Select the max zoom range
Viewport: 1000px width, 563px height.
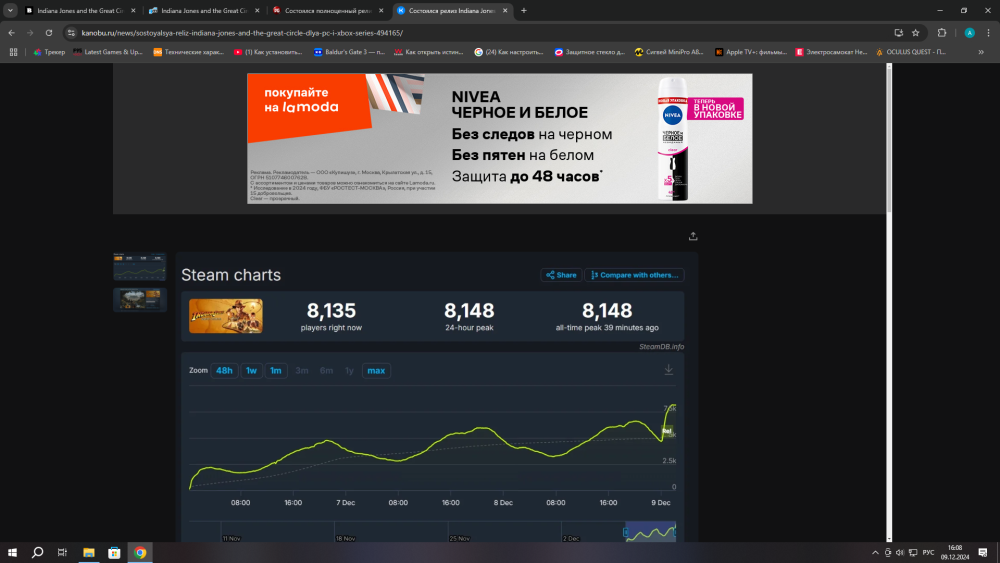(x=376, y=371)
